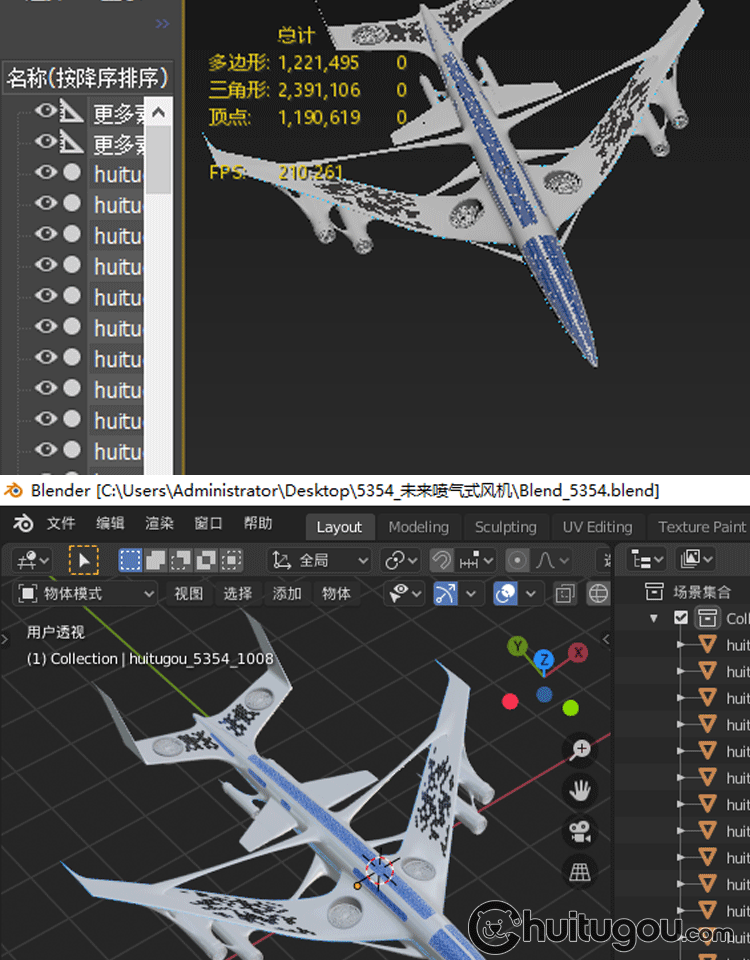This screenshot has height=960, width=750.
Task: Click the green negative Y axis dot
Action: pos(571,708)
